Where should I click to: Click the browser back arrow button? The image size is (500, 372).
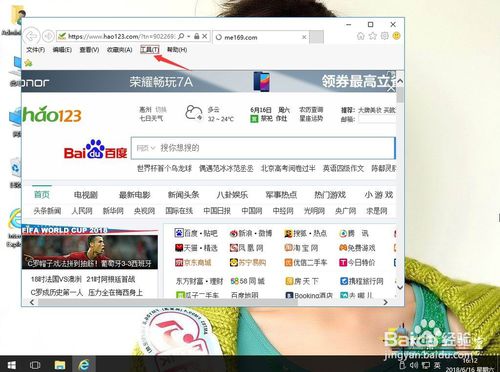point(32,36)
